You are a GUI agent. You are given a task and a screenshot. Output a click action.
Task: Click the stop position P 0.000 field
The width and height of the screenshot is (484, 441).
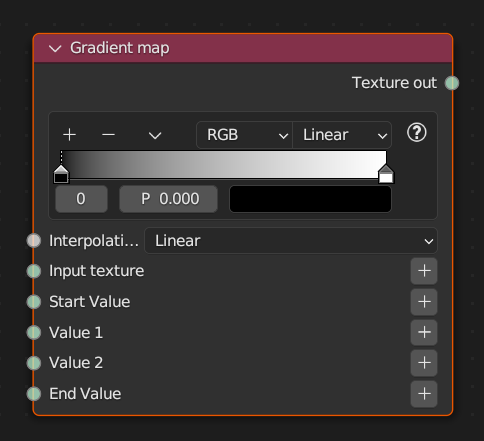pos(169,199)
